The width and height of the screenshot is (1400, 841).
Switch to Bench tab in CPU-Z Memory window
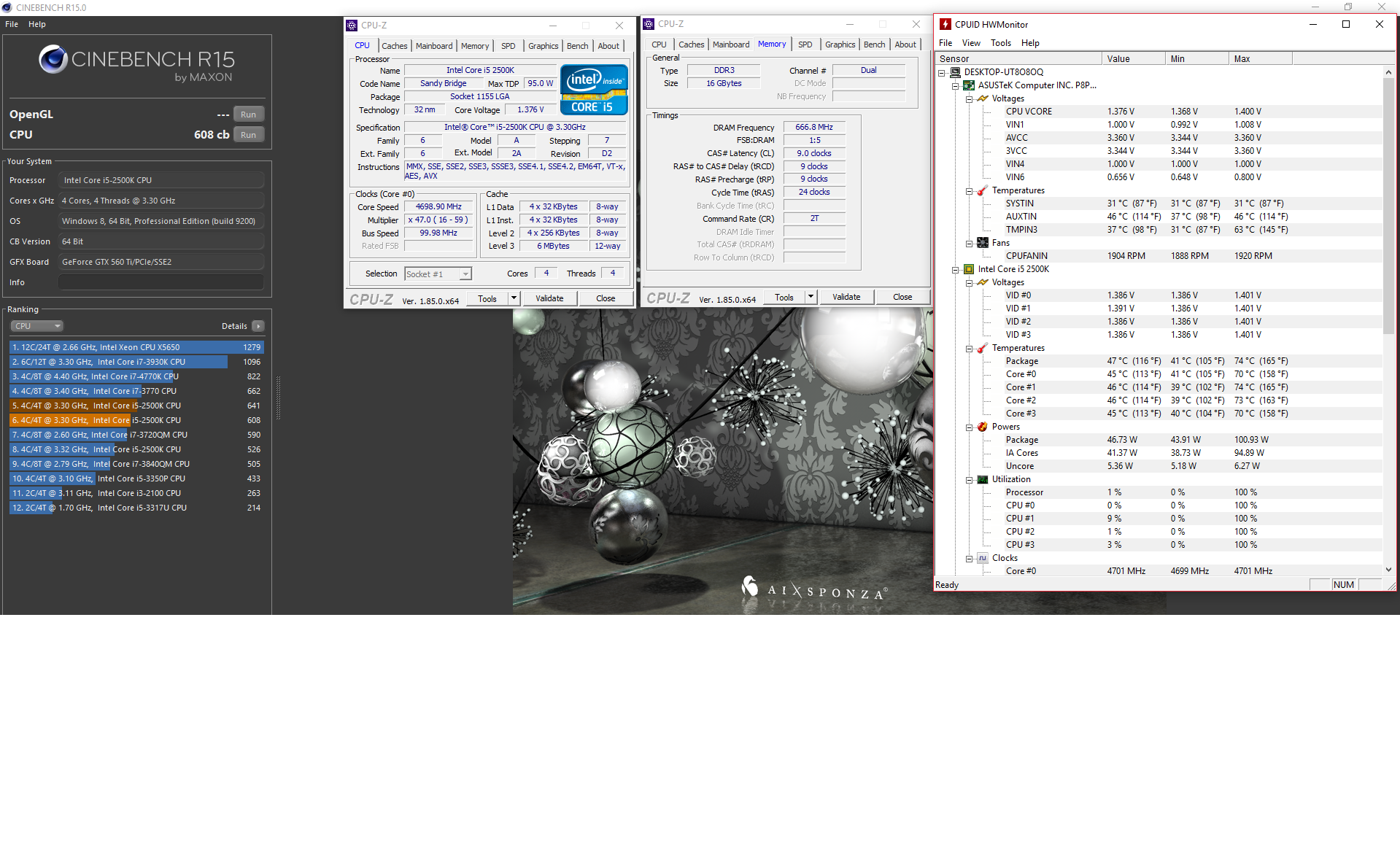click(x=874, y=44)
